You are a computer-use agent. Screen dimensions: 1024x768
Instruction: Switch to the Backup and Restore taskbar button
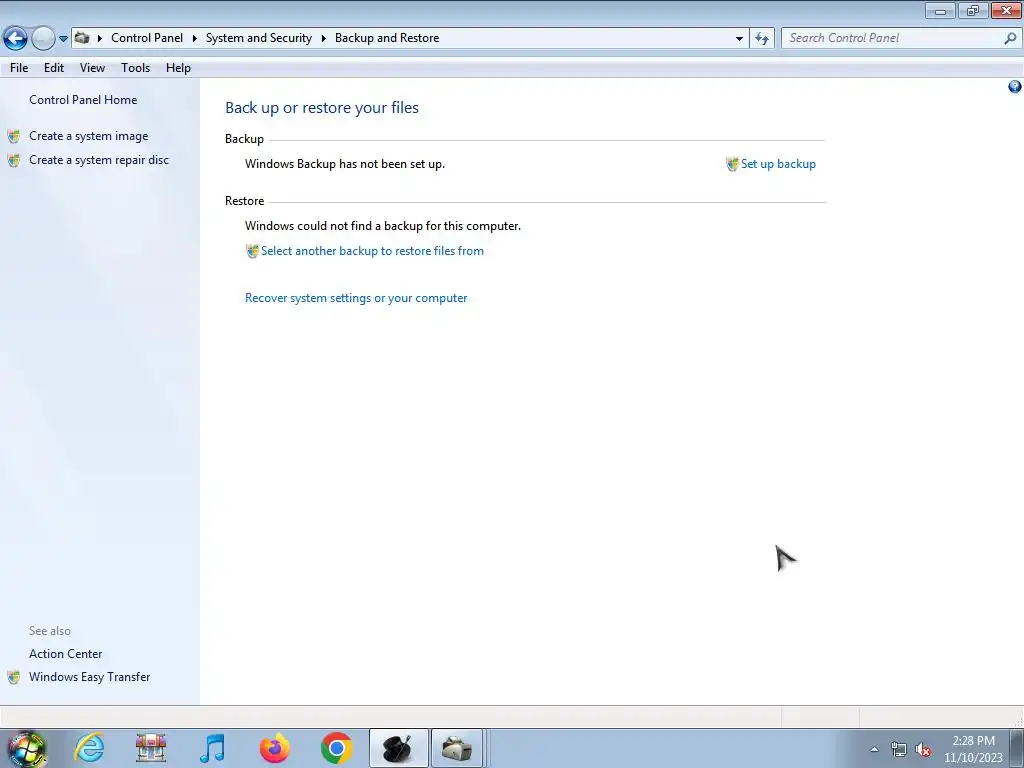point(457,748)
